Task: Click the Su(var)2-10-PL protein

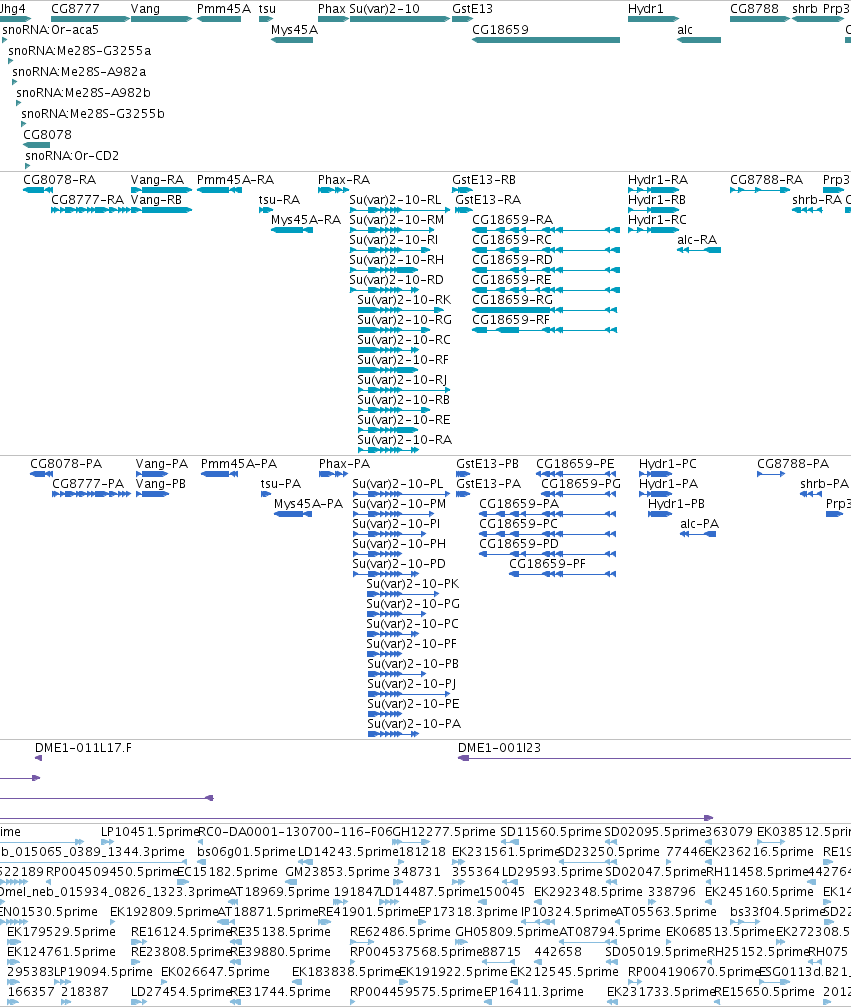Action: click(x=401, y=494)
